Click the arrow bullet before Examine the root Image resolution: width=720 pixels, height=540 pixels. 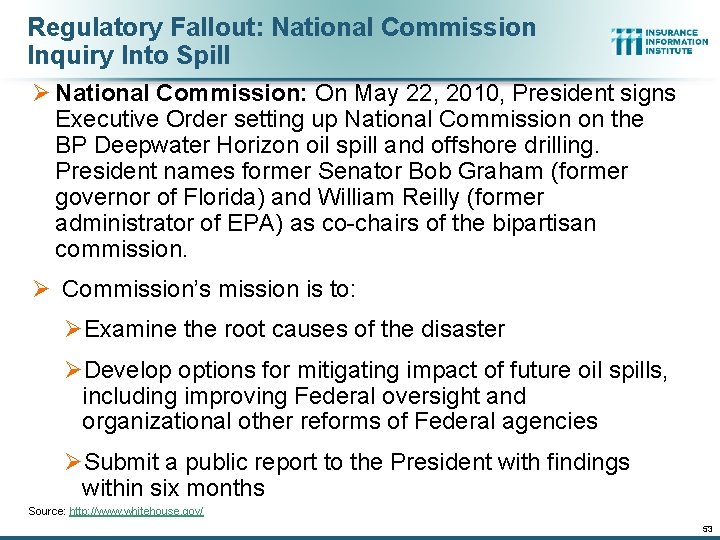coord(72,329)
